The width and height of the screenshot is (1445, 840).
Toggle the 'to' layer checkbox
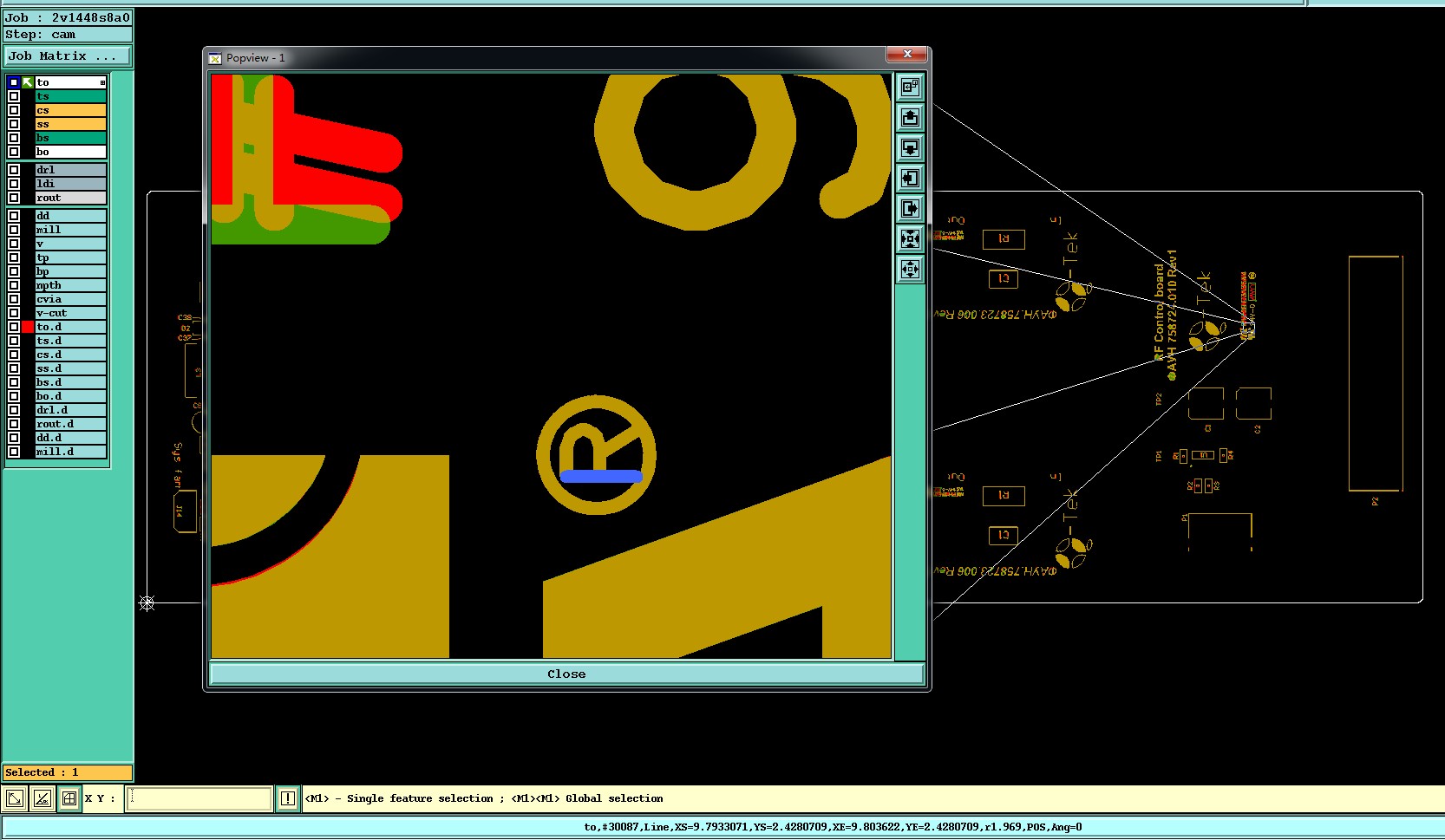[14, 82]
